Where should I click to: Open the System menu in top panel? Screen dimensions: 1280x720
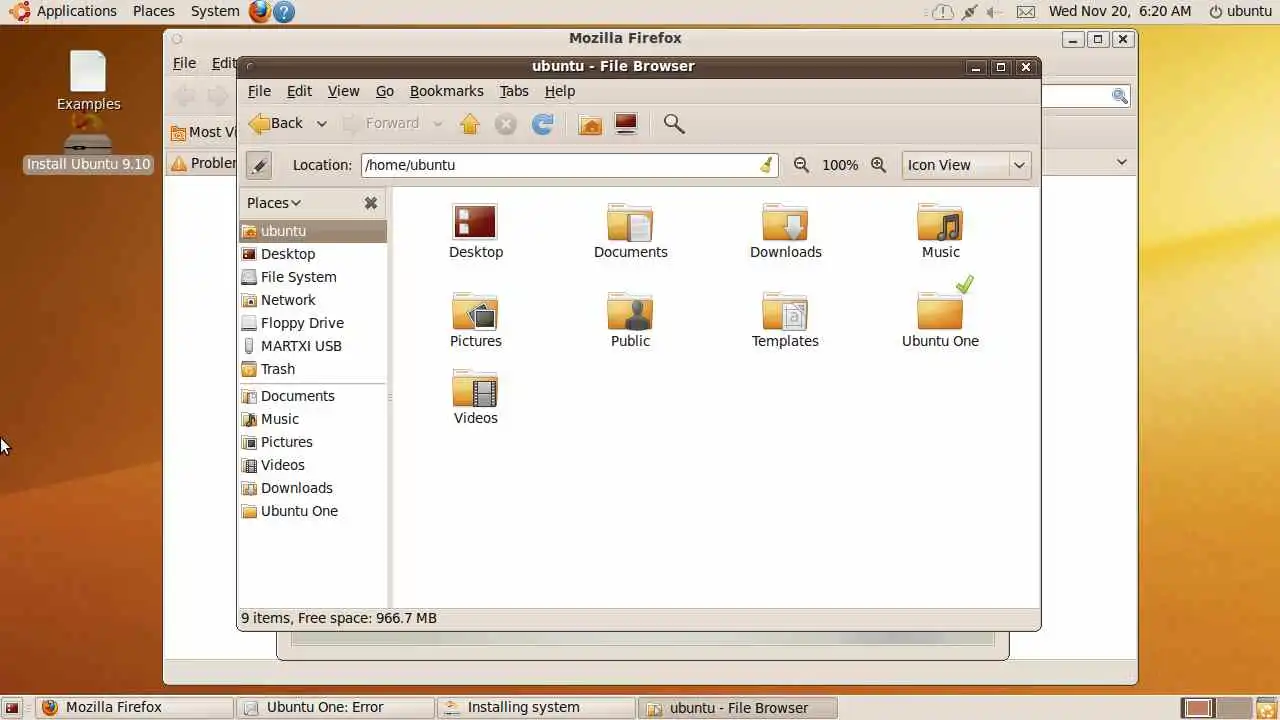[214, 11]
